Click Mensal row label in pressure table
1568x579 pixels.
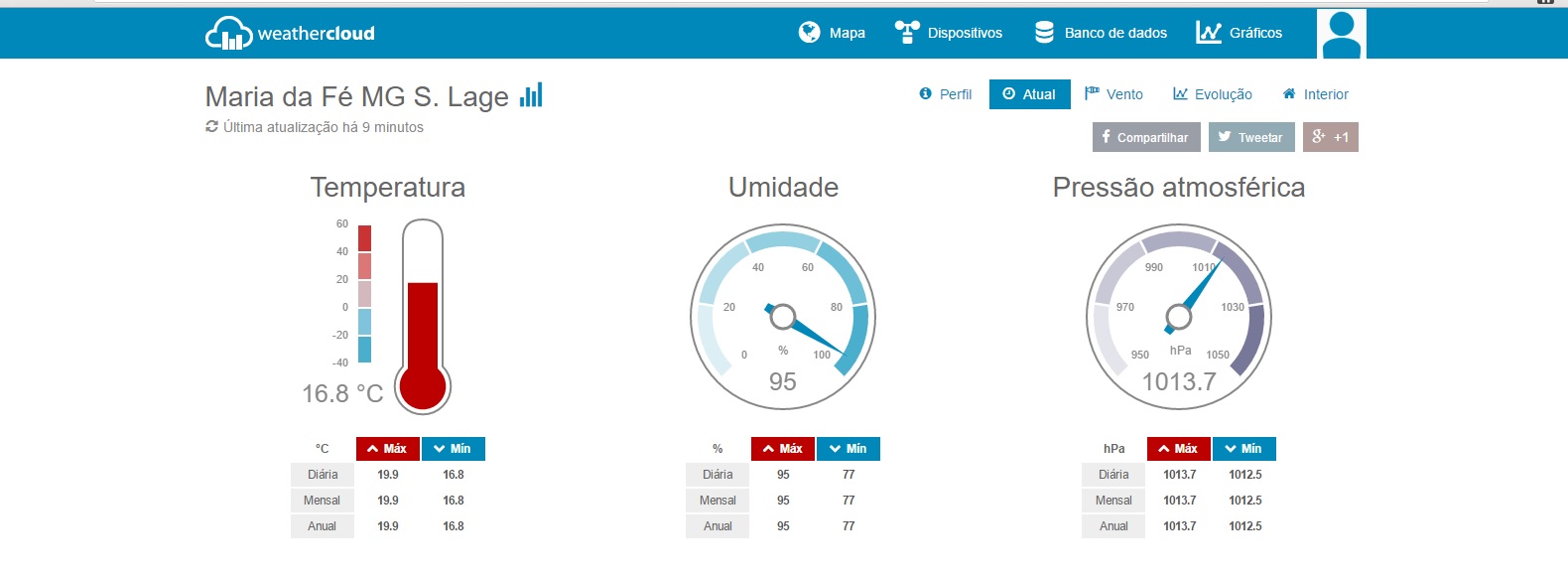[1113, 501]
